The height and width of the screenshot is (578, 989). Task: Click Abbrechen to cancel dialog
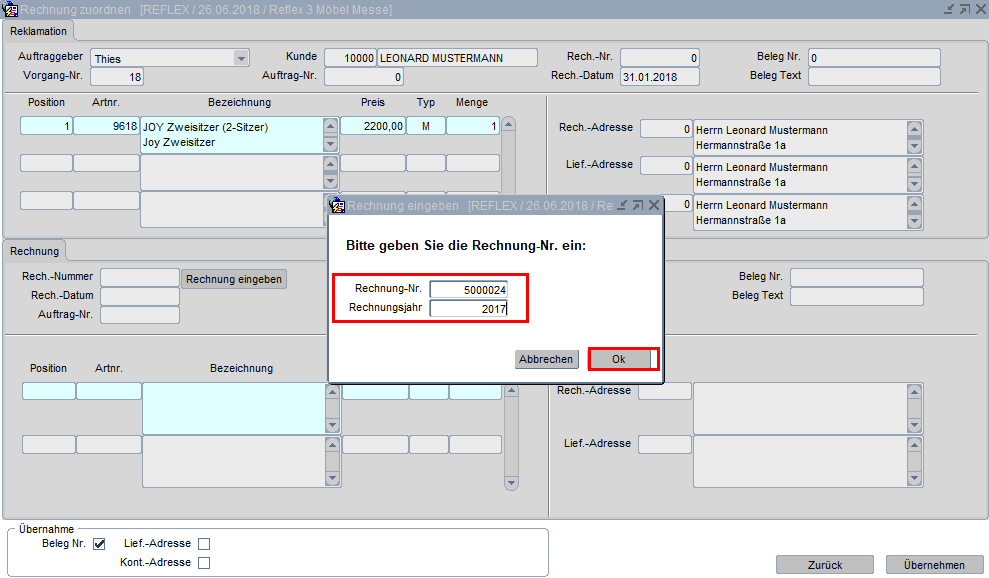(547, 359)
